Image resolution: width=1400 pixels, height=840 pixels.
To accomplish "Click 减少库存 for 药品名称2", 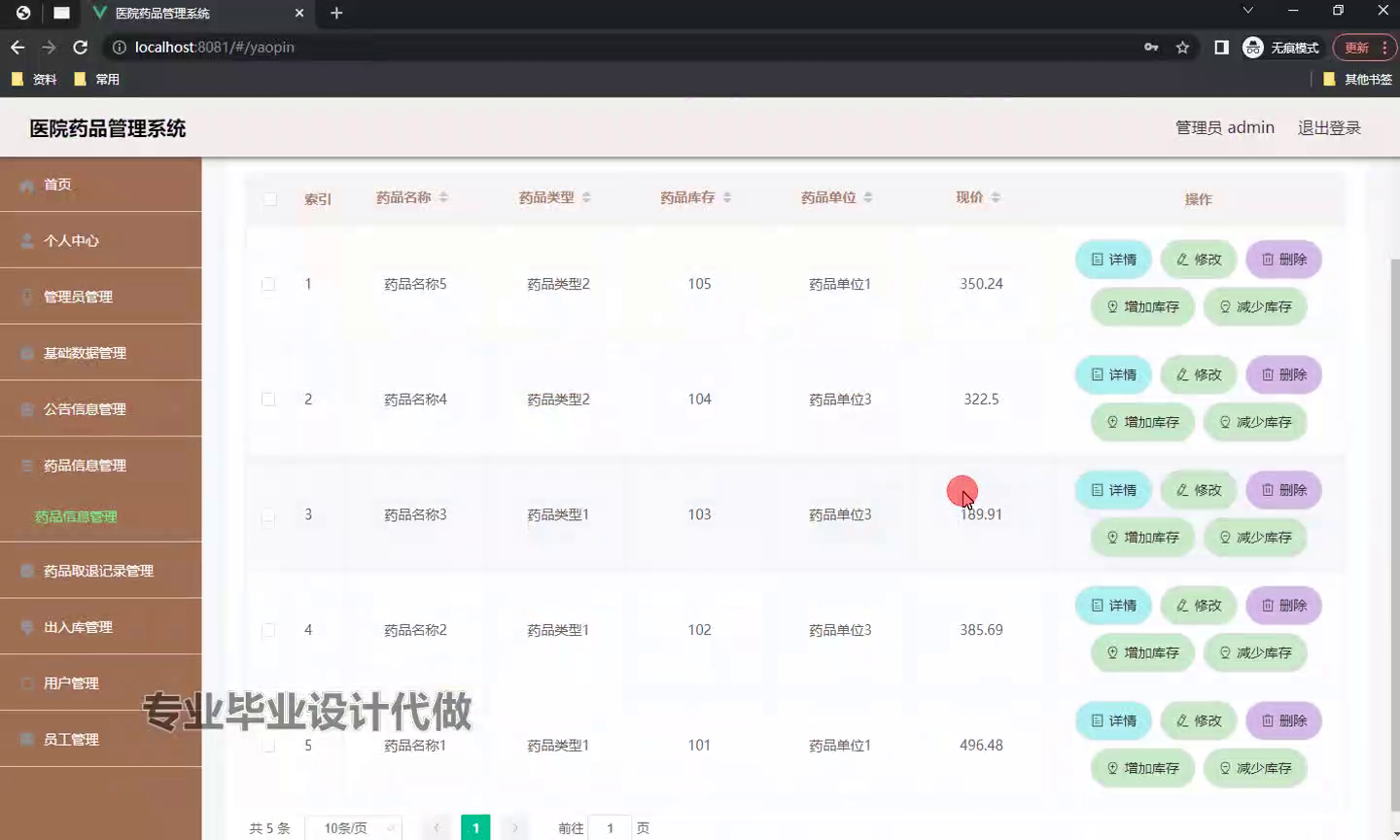I will pos(1255,652).
